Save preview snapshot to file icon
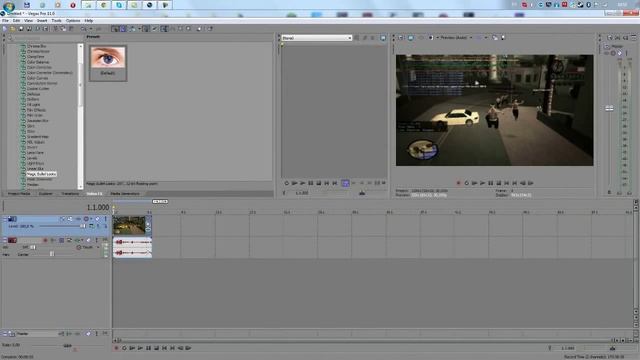 point(503,38)
